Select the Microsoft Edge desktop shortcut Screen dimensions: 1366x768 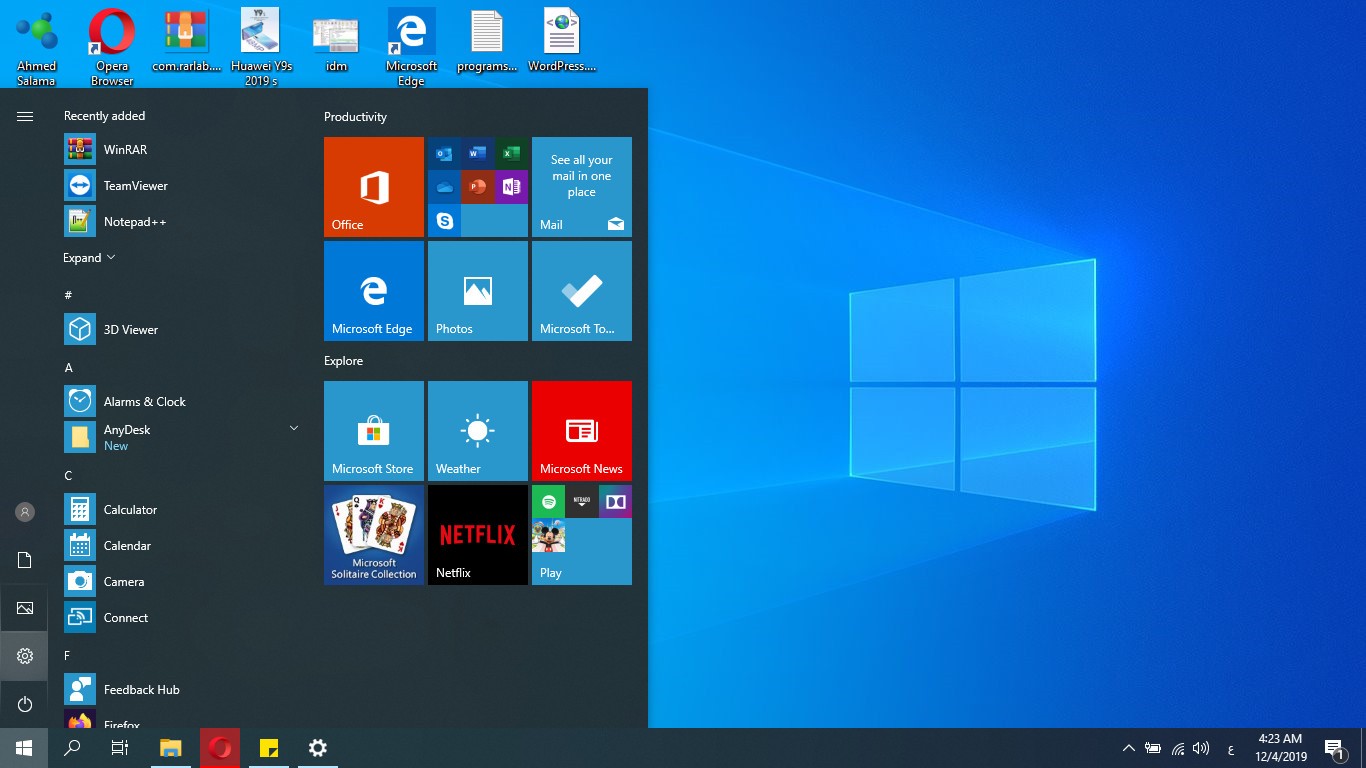pyautogui.click(x=411, y=47)
